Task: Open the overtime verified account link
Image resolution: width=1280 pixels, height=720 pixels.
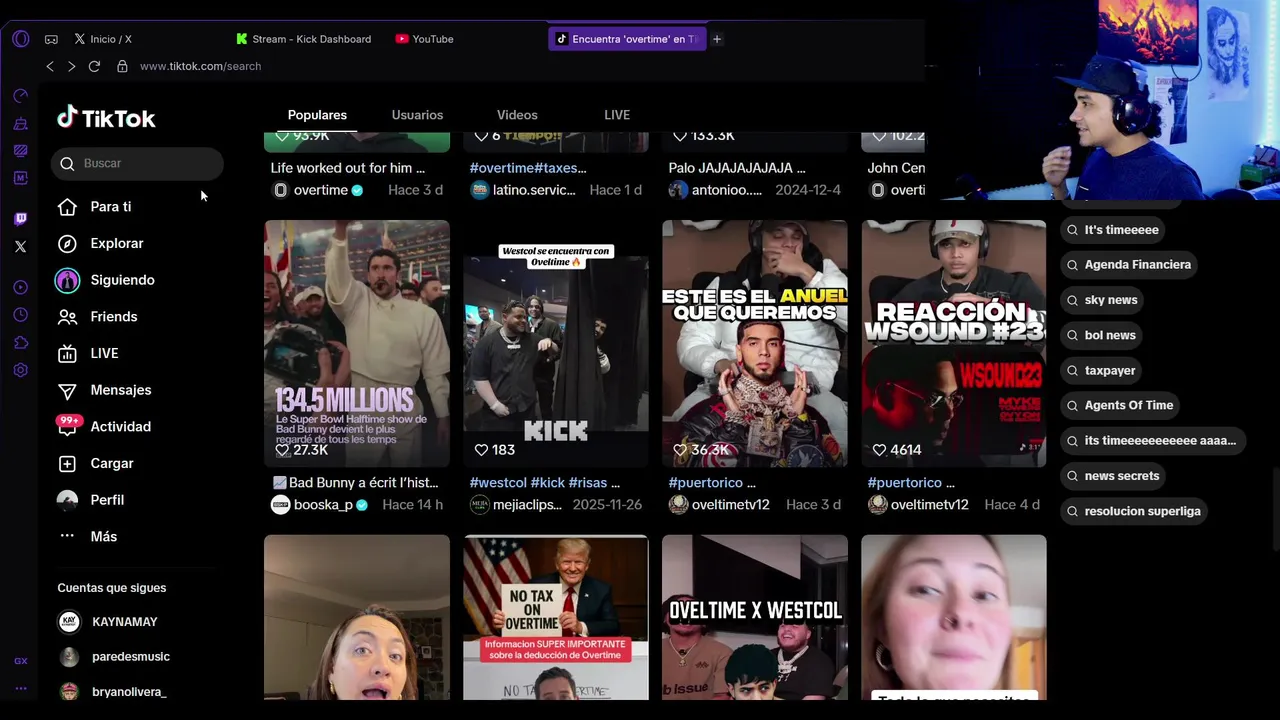Action: 321,190
